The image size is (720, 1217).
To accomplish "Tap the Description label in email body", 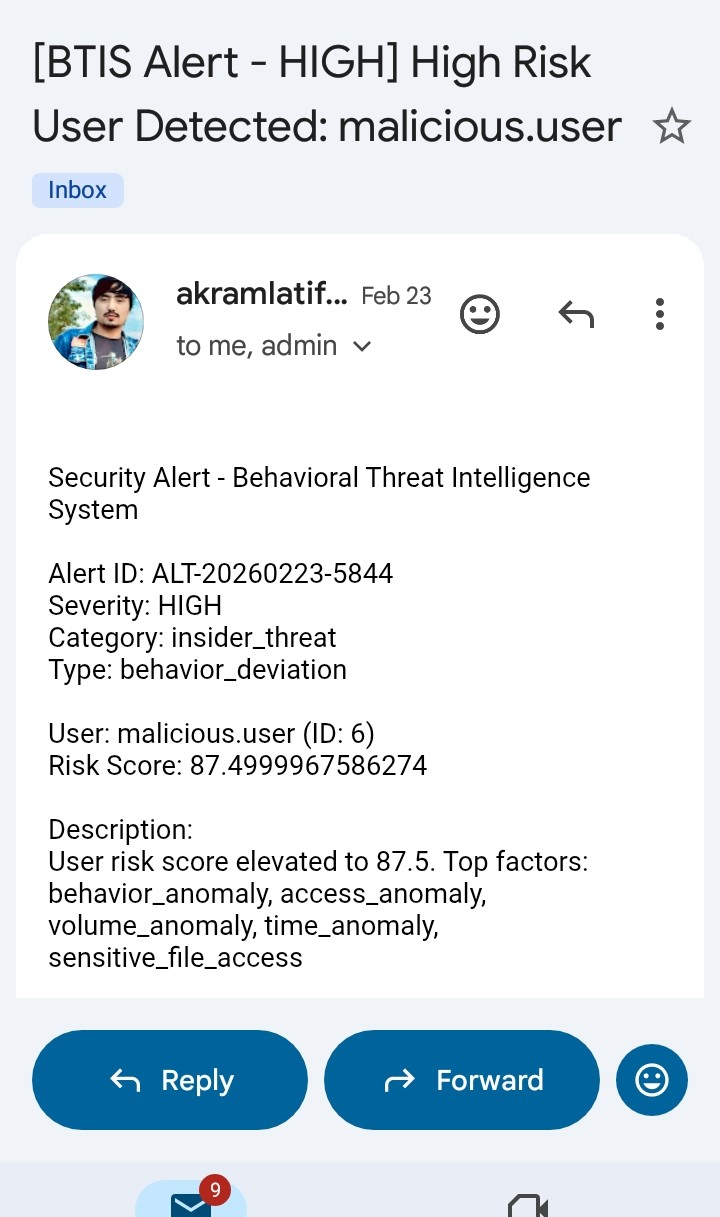I will point(120,830).
